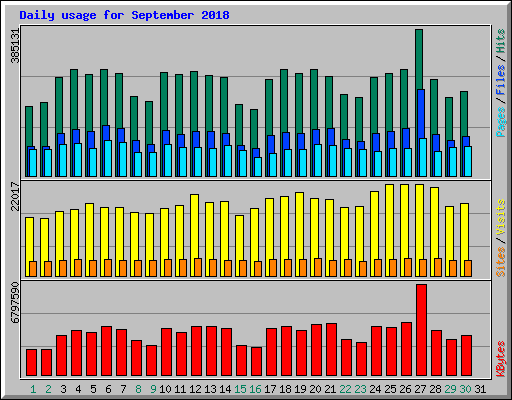Image resolution: width=512 pixels, height=400 pixels.
Task: Click day label 21 on the x-axis
Action: coord(330,389)
